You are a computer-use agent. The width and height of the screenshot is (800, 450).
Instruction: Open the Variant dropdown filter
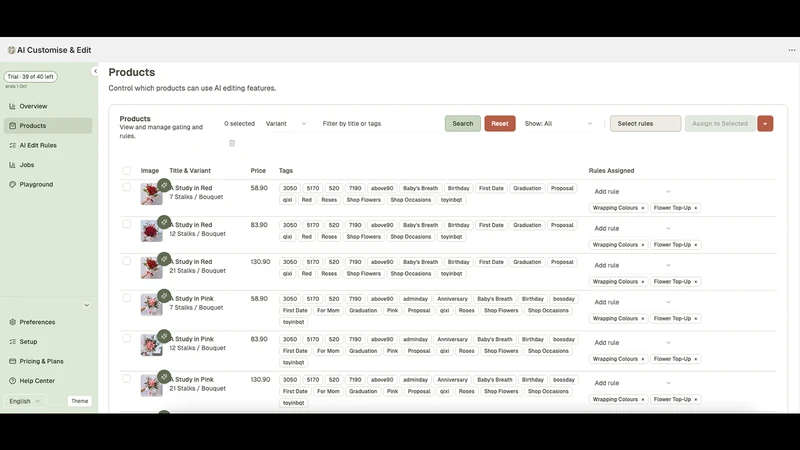286,123
